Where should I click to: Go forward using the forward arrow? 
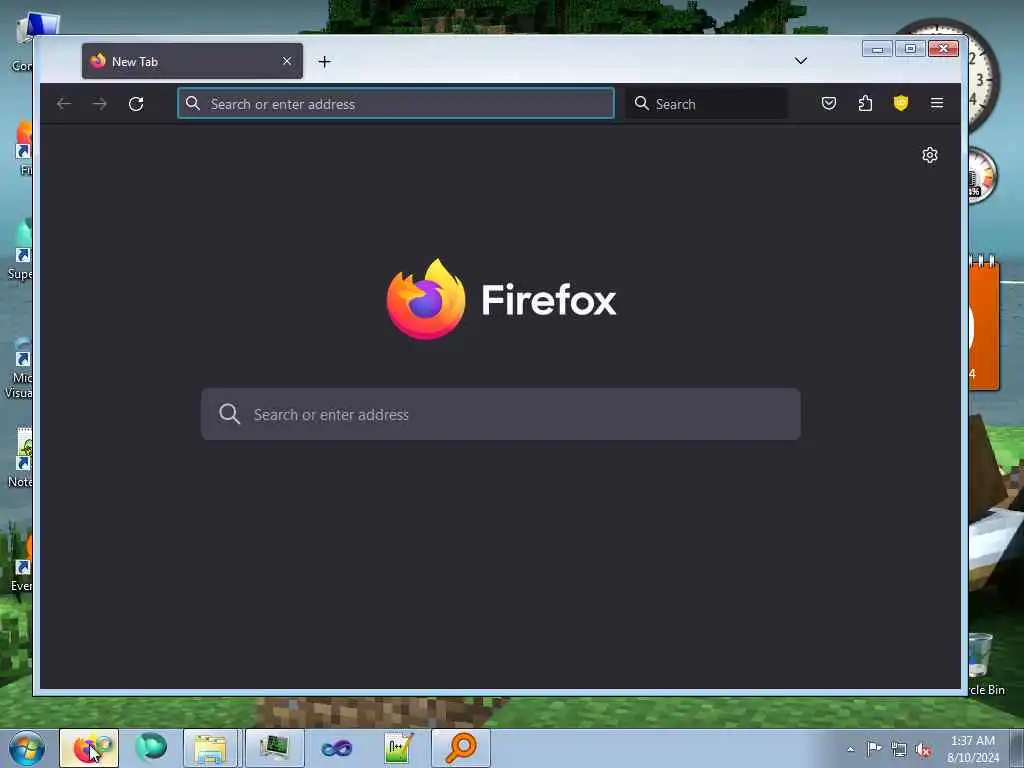pos(99,104)
